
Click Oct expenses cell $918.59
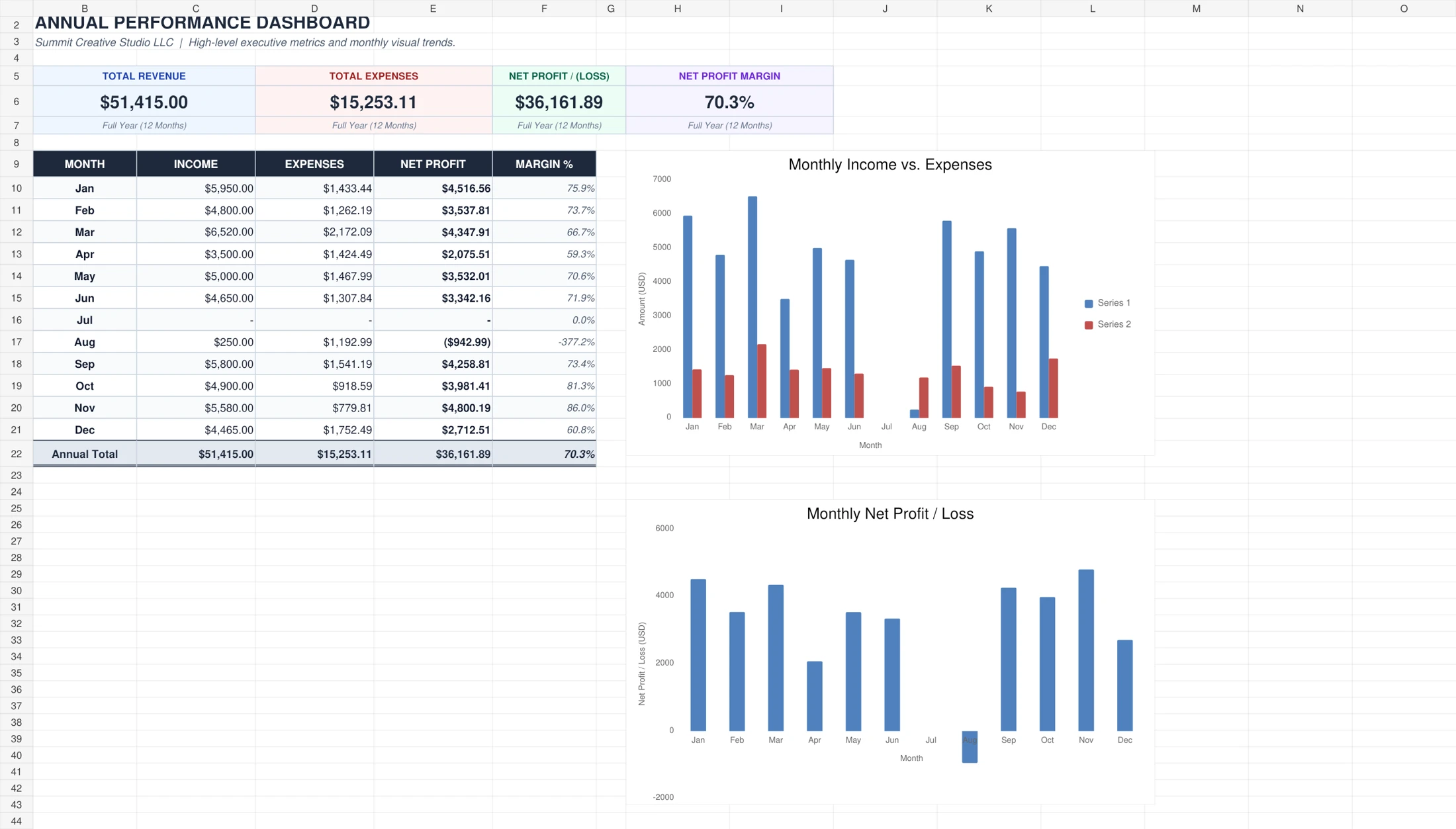(314, 386)
